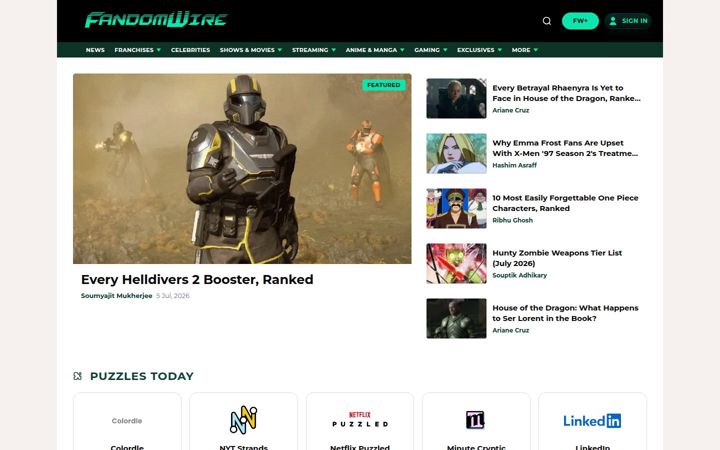Image resolution: width=720 pixels, height=450 pixels.
Task: Expand the Gaming dropdown arrow
Action: click(445, 50)
